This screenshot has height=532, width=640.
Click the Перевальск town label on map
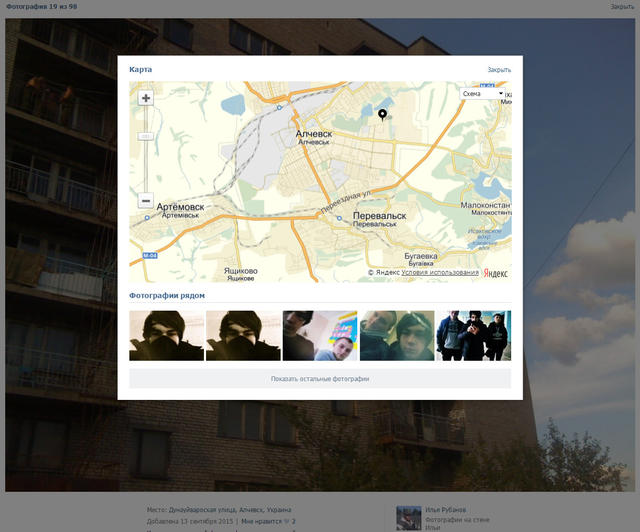pyautogui.click(x=380, y=216)
